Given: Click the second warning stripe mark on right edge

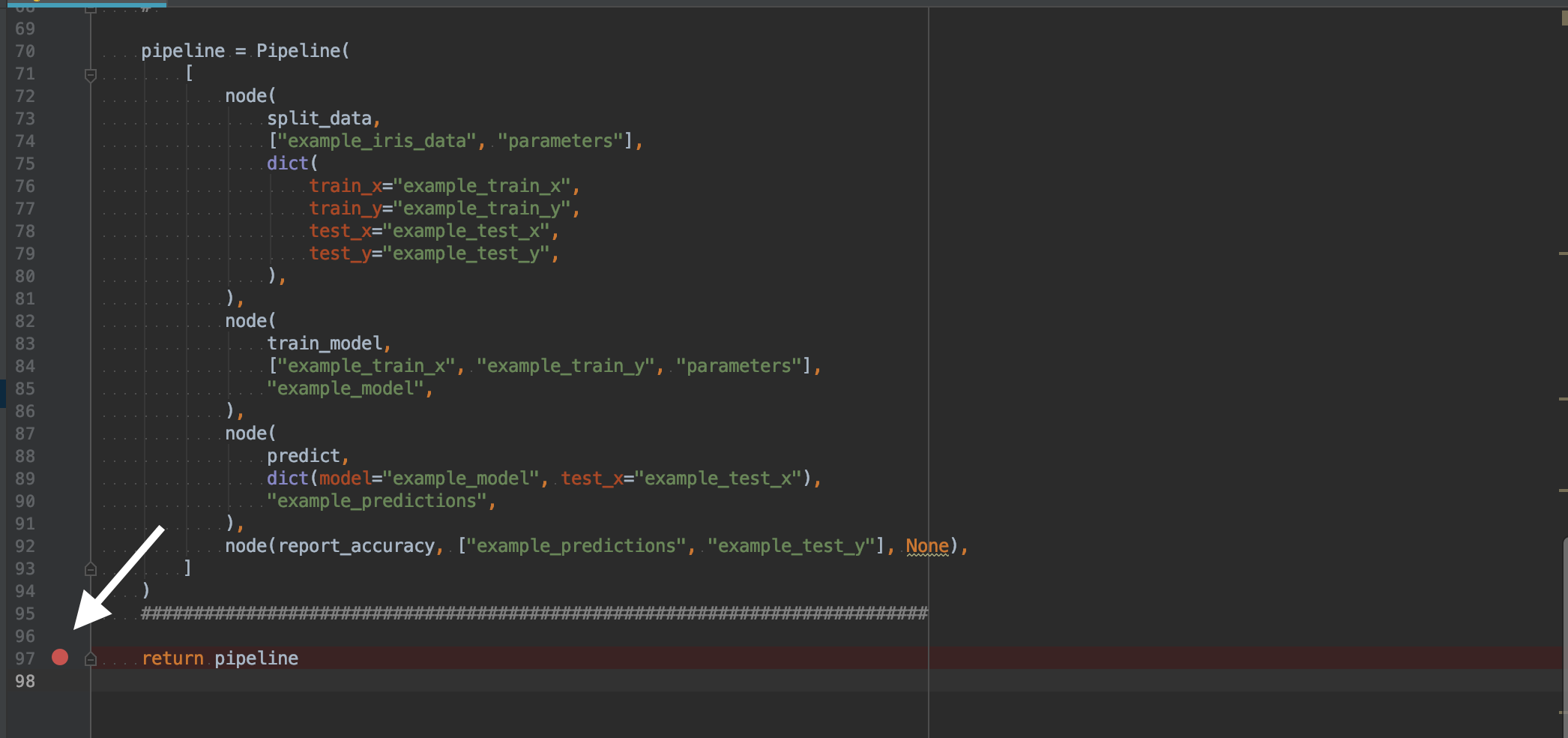Looking at the screenshot, I should tap(1563, 399).
